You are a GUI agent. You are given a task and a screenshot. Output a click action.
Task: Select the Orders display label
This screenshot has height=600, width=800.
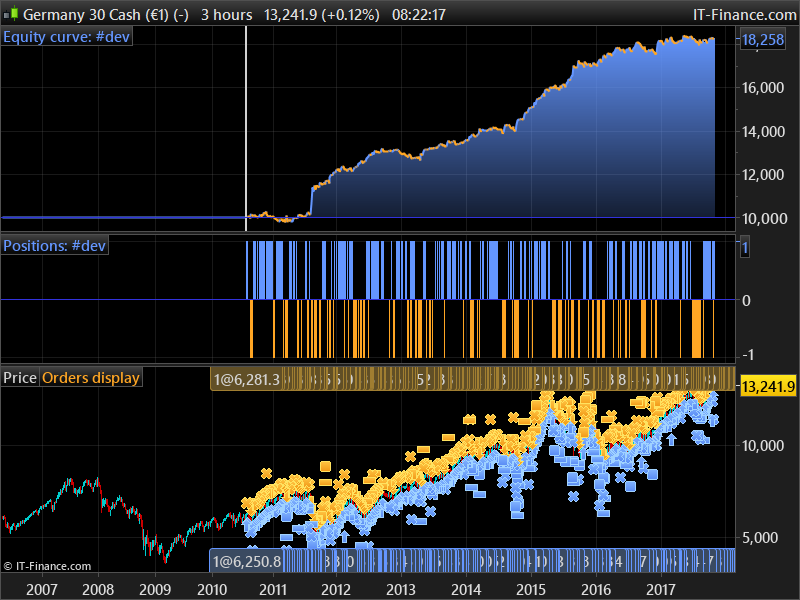tap(90, 377)
